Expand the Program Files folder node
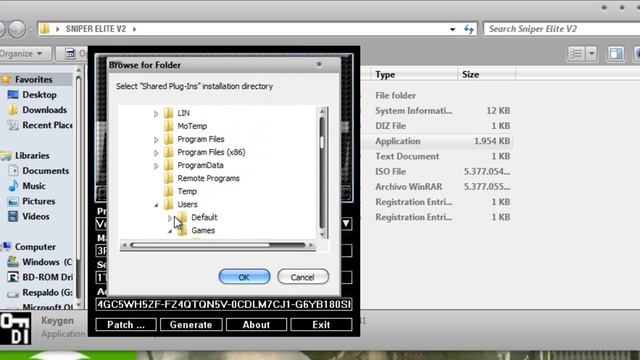This screenshot has width=640, height=360. tap(156, 140)
